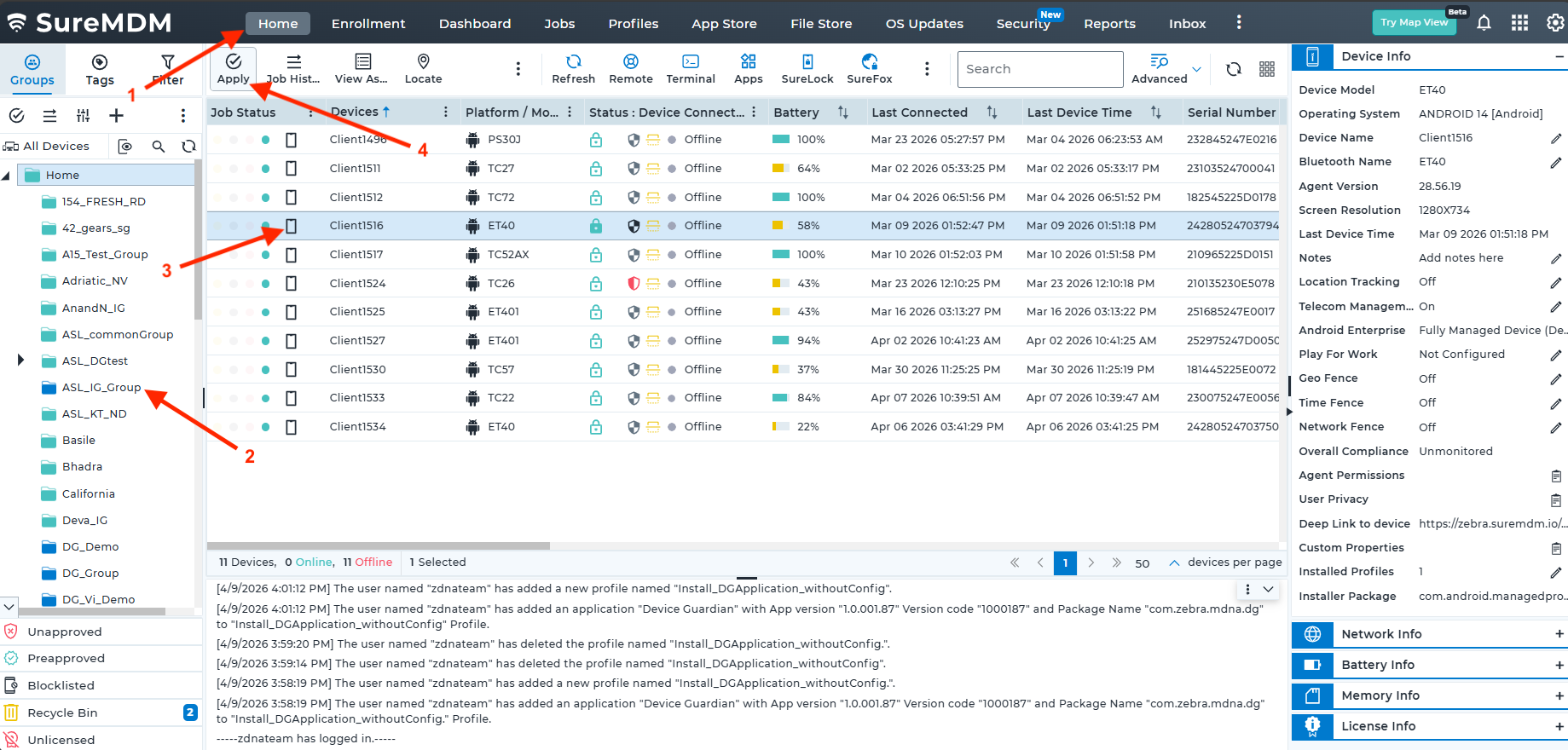This screenshot has width=1568, height=750.
Task: Open Job History from the toolbar
Action: pos(293,68)
